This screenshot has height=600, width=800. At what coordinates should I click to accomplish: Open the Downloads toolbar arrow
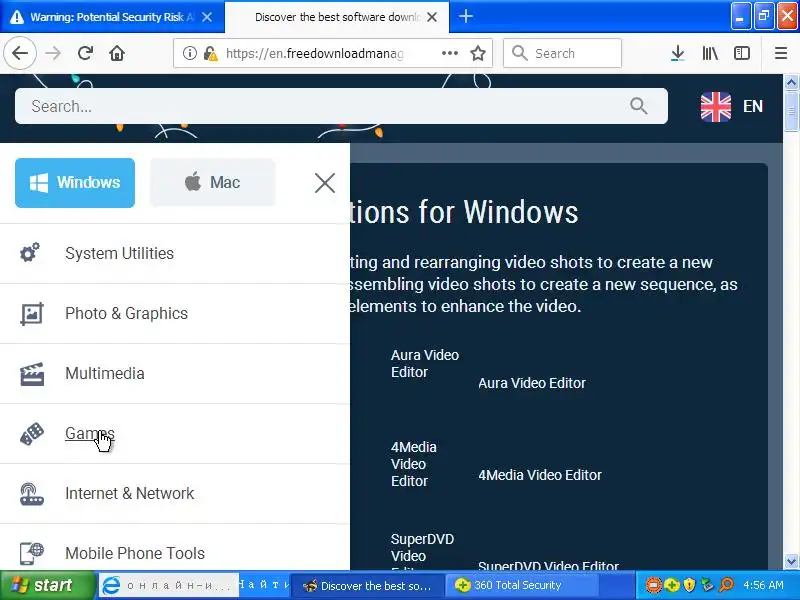(x=678, y=53)
